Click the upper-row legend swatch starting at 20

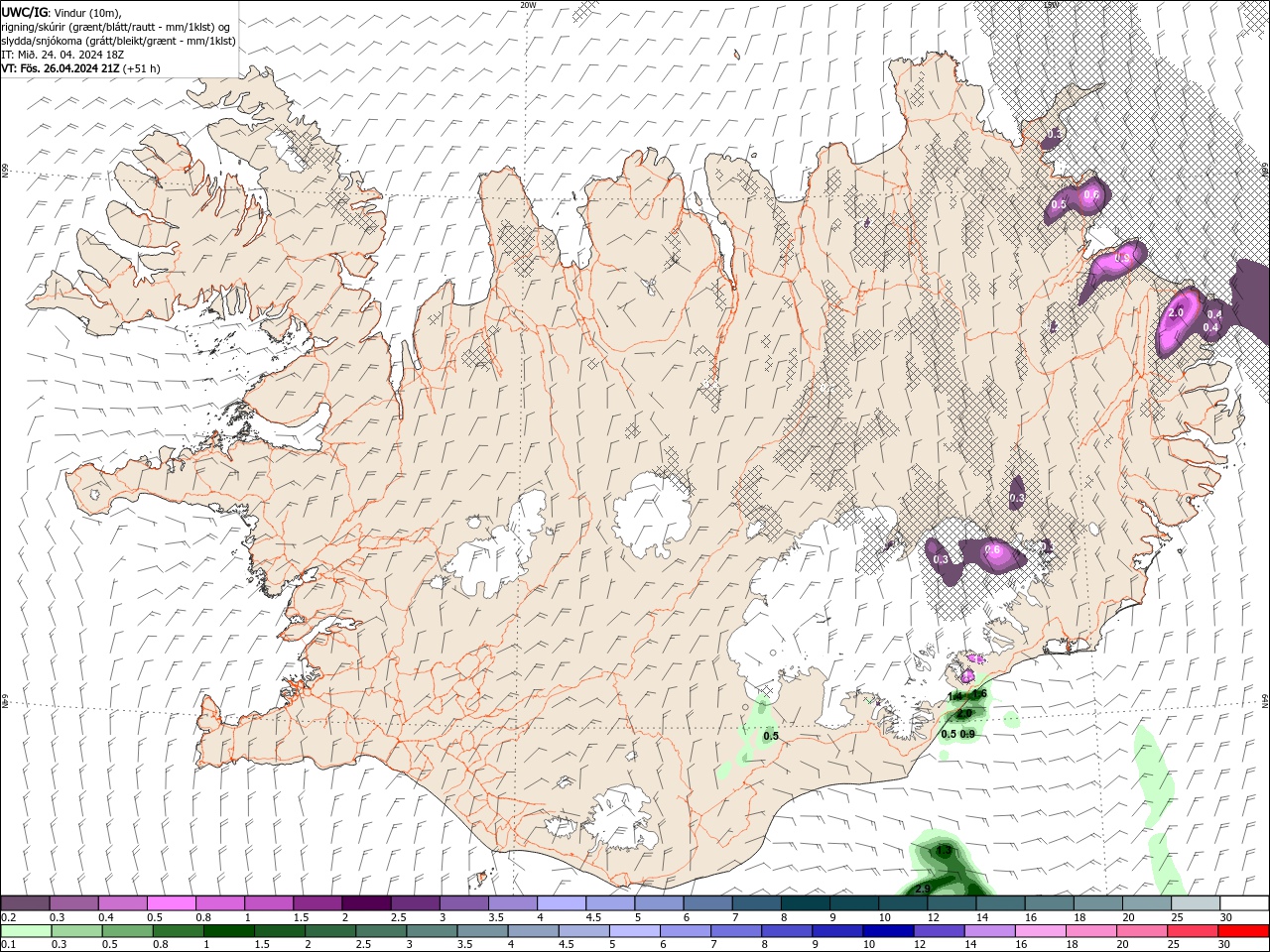point(1147,903)
